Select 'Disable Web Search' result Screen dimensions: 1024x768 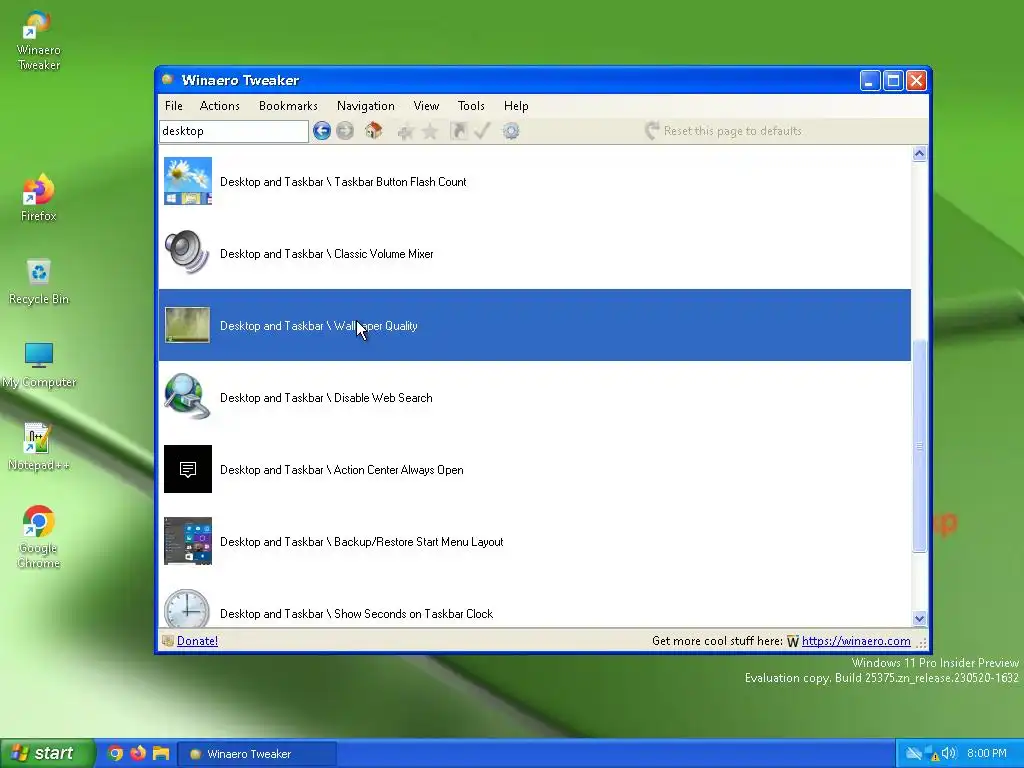tap(534, 397)
